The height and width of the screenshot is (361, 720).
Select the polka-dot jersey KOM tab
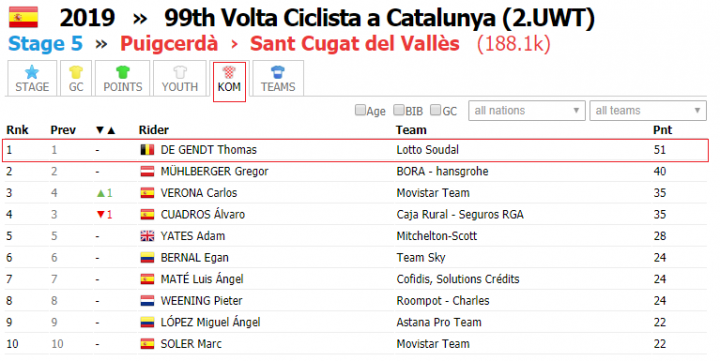coord(229,80)
